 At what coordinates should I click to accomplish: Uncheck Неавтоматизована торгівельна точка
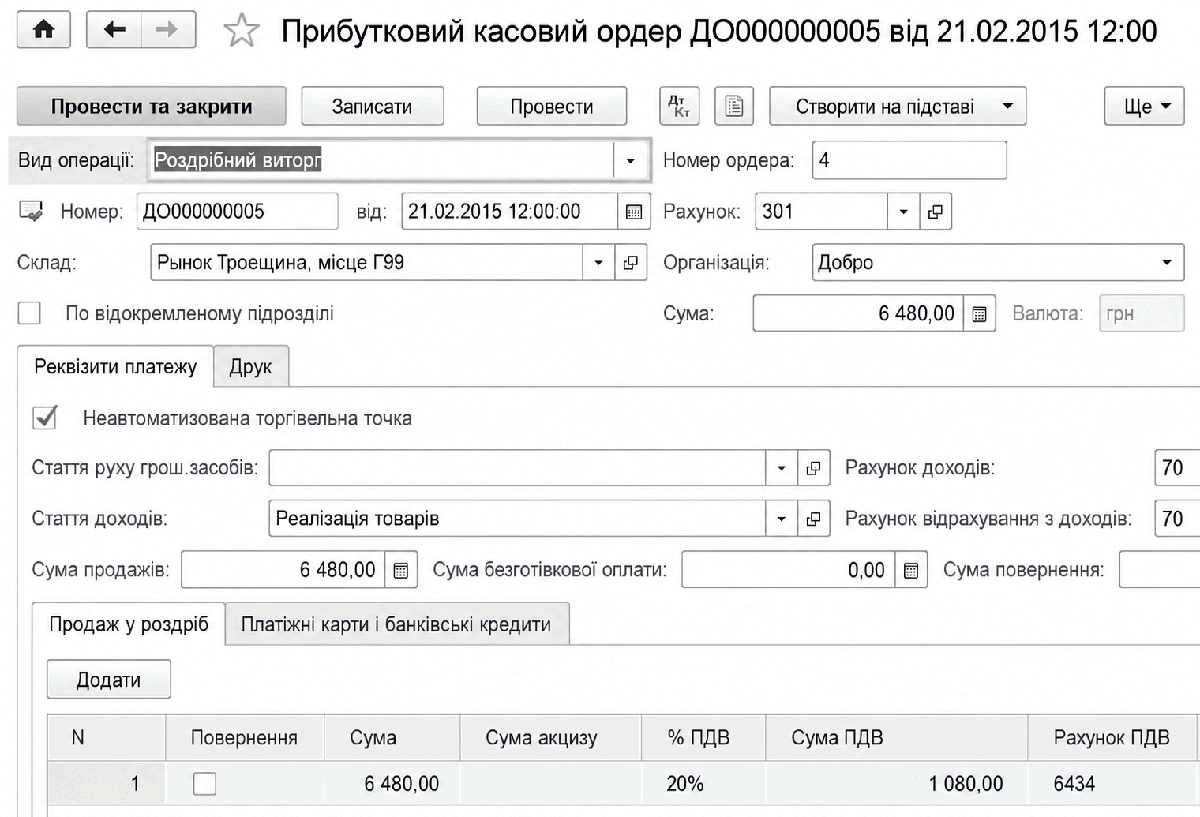[45, 417]
